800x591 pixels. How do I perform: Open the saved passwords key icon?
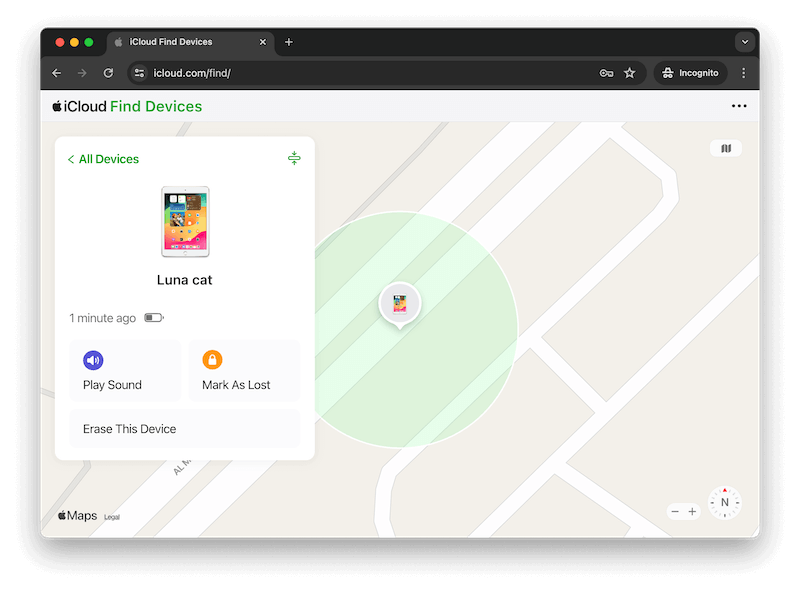606,73
